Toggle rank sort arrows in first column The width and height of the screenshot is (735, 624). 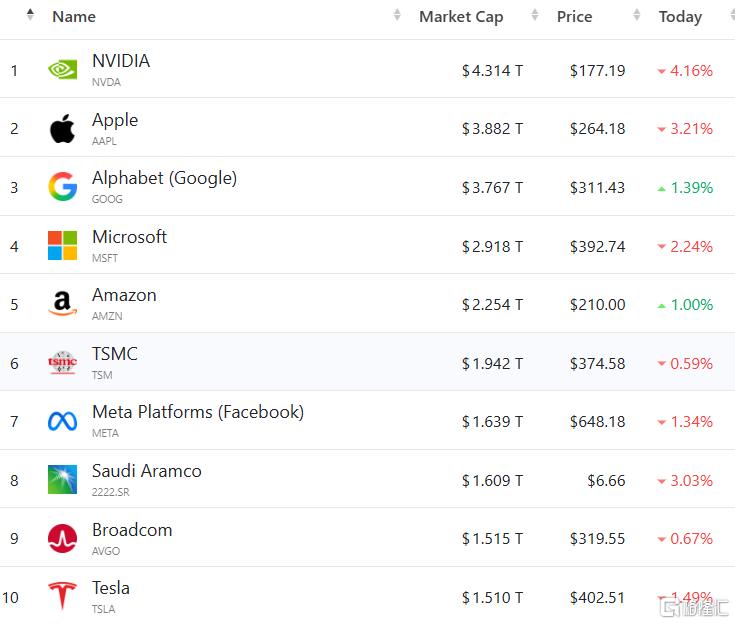pos(29,15)
